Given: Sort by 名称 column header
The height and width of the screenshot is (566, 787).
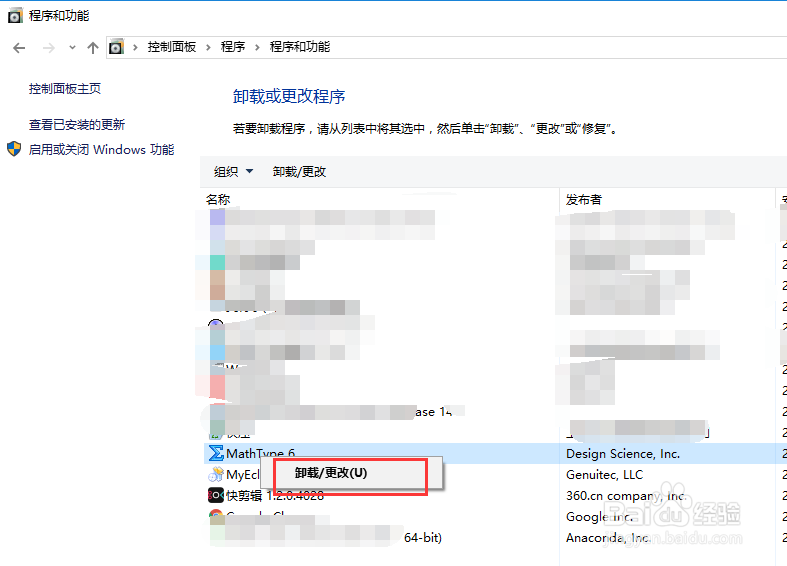Looking at the screenshot, I should [218, 199].
